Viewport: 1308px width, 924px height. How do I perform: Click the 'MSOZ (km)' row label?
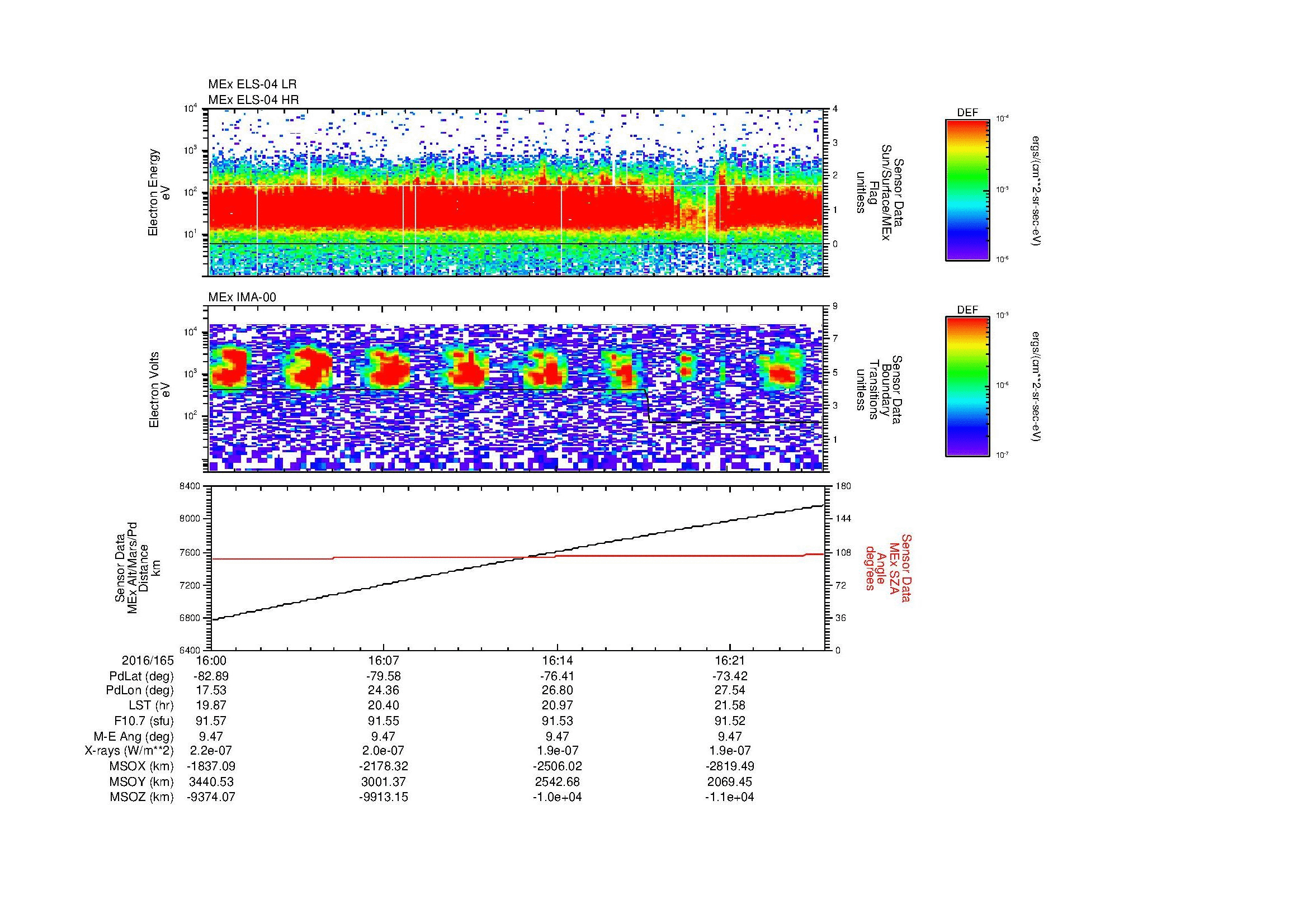click(x=142, y=797)
